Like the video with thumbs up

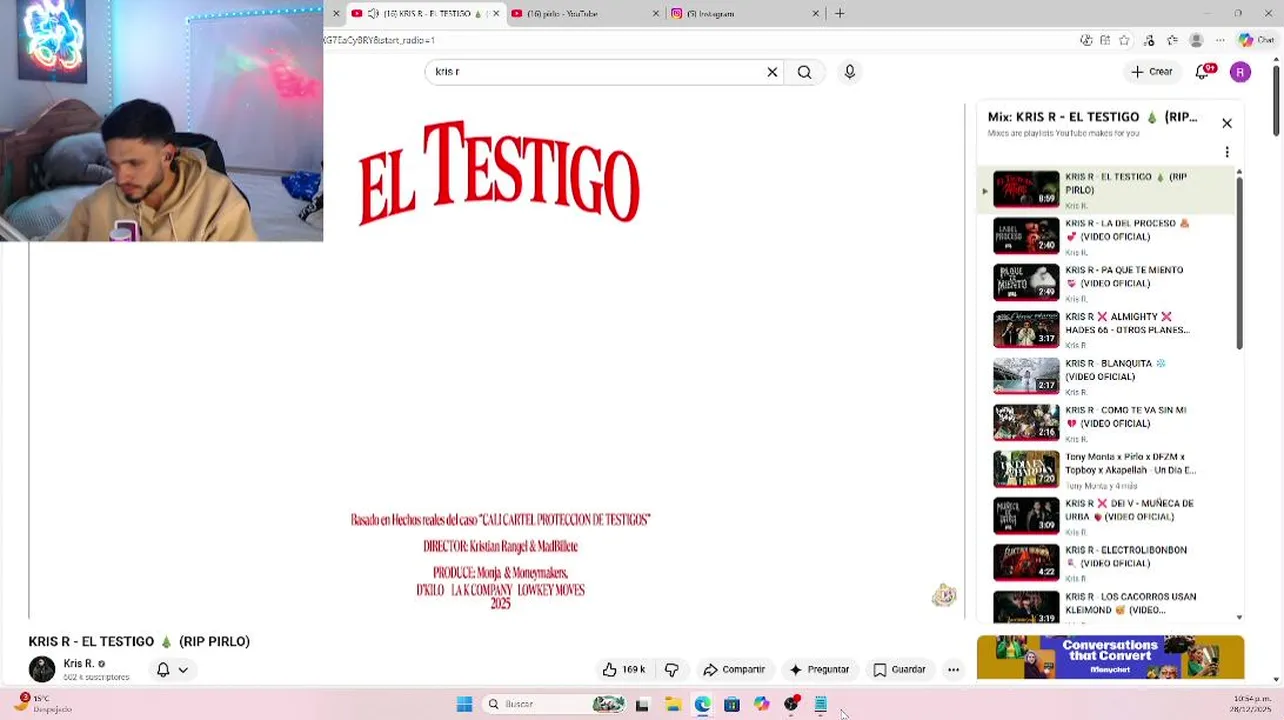coord(624,670)
